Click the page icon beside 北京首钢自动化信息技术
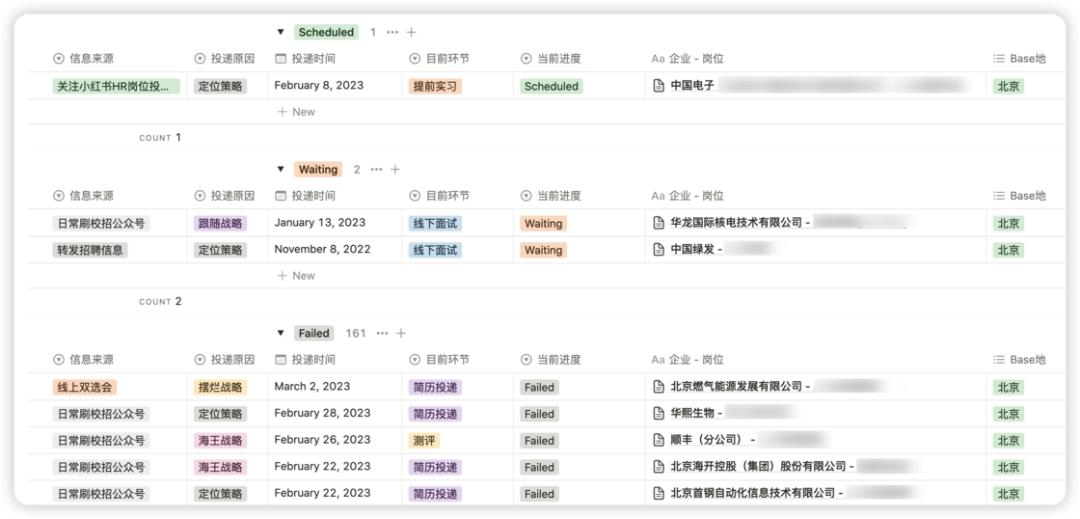Screen dimensions: 1080x519 [658, 494]
